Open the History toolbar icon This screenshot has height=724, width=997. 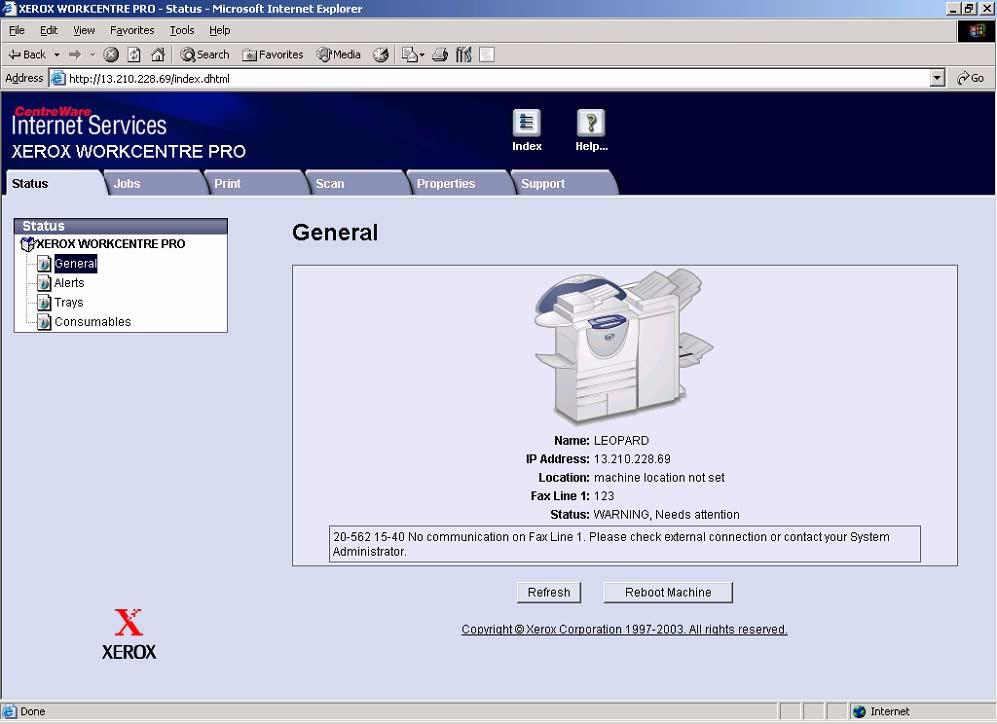pyautogui.click(x=381, y=55)
